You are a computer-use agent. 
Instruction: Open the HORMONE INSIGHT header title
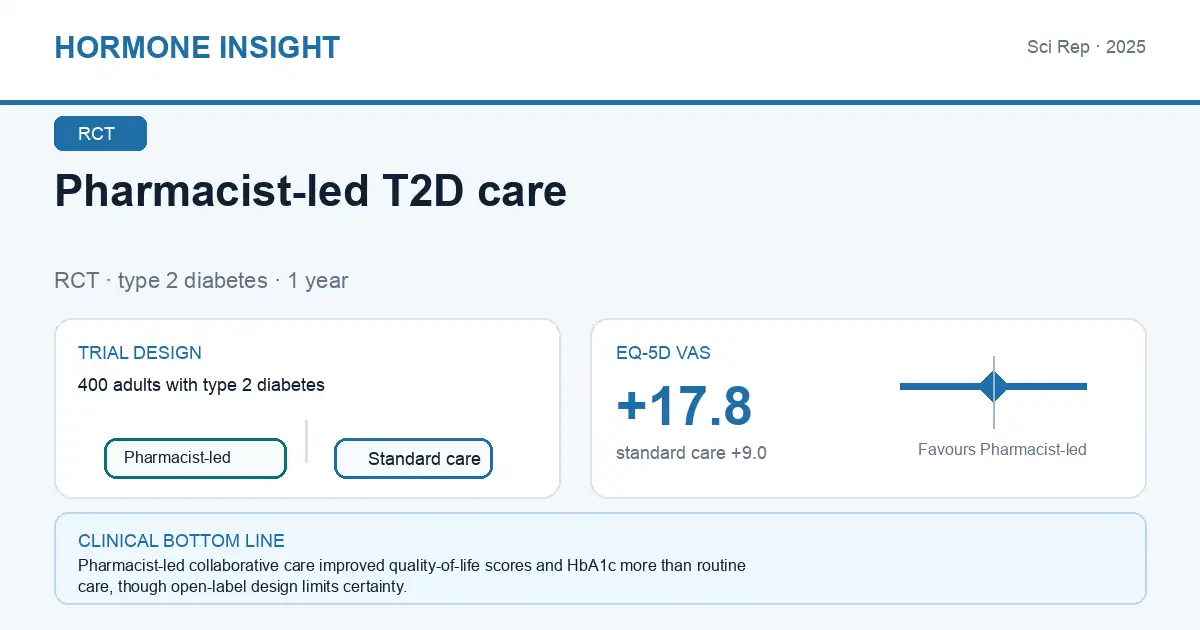point(197,47)
